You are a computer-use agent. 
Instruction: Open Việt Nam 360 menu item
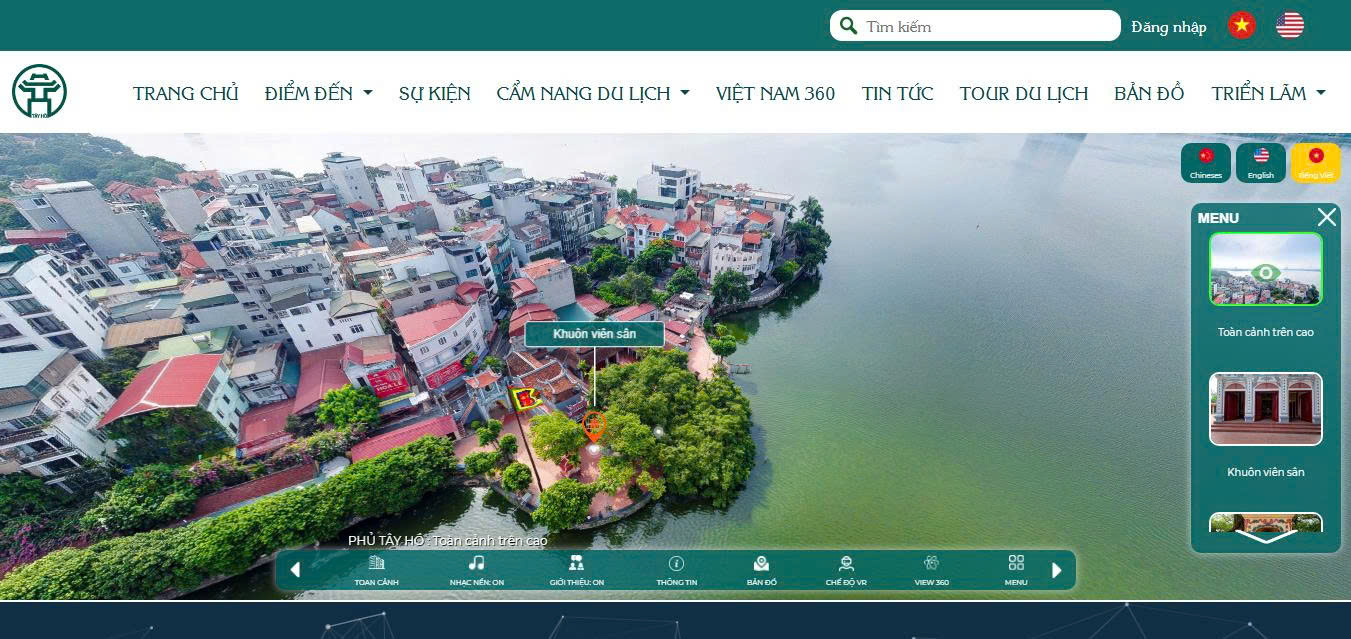(x=775, y=93)
